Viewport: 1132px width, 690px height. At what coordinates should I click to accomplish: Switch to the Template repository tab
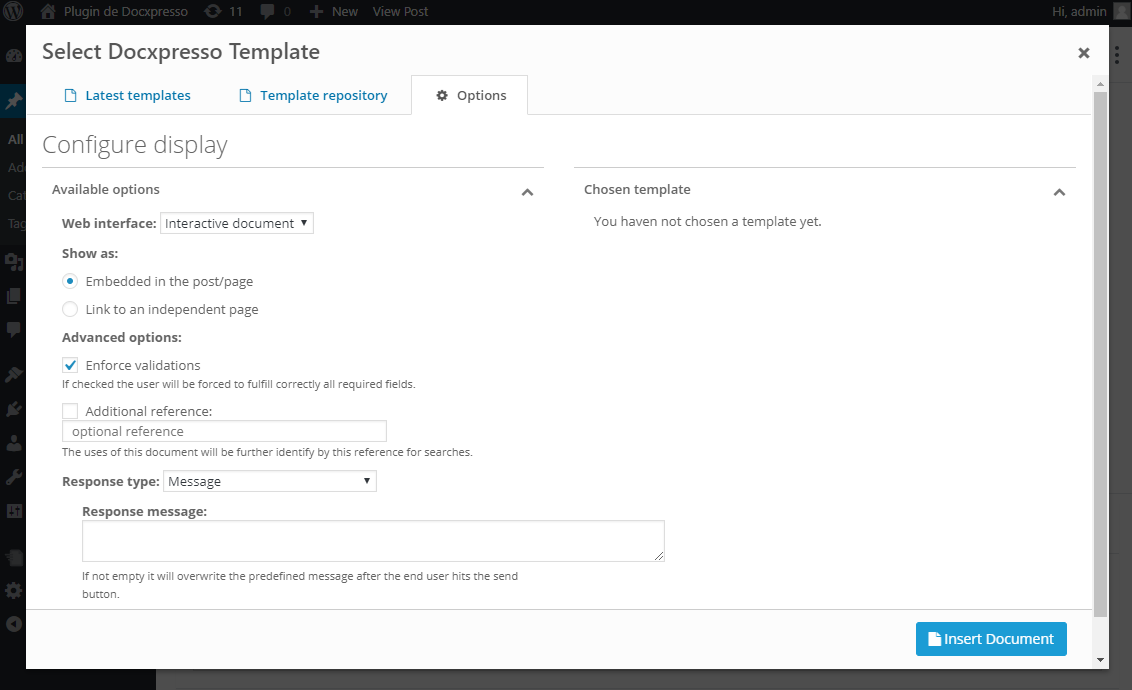(313, 95)
